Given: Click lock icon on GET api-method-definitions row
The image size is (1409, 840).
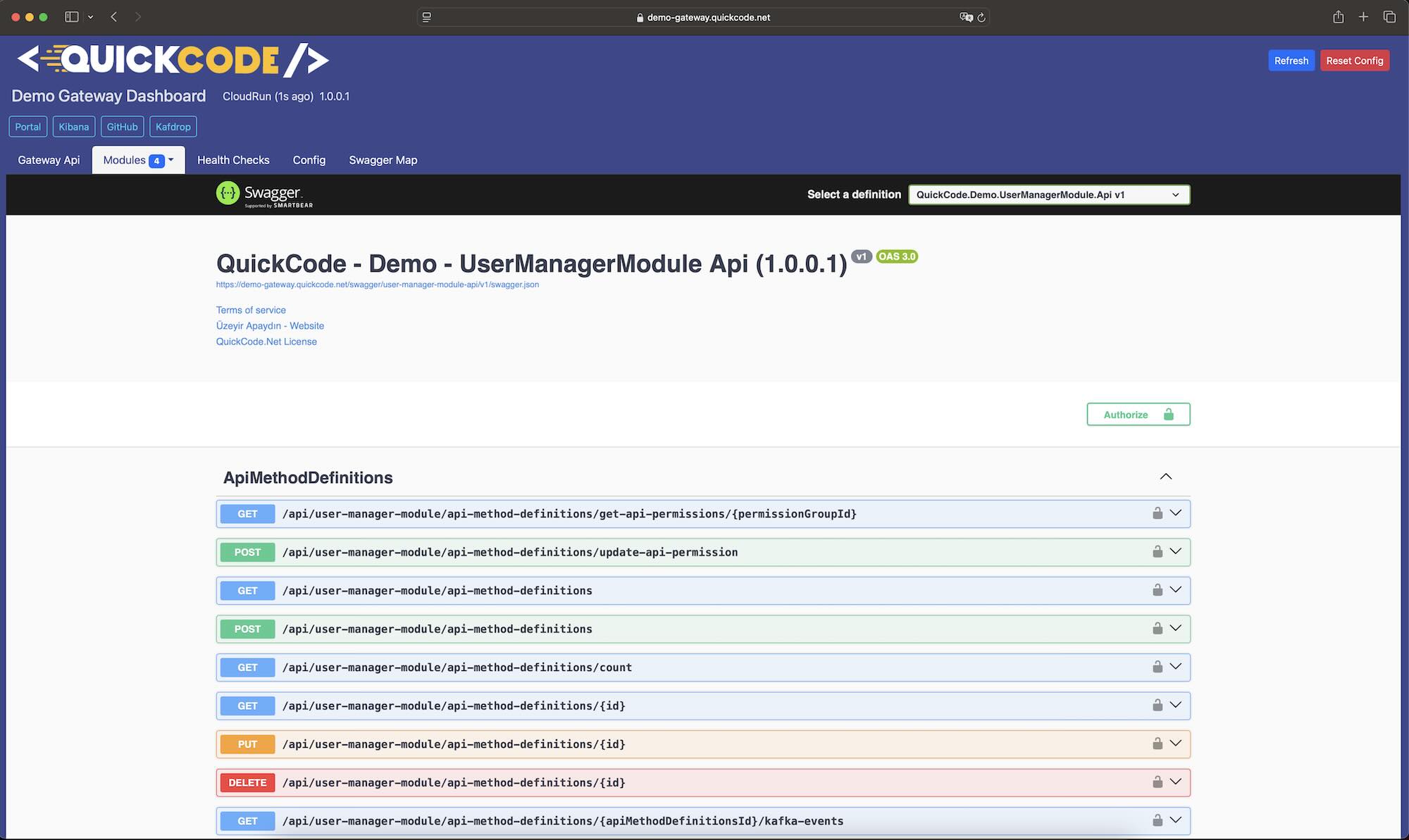Looking at the screenshot, I should click(x=1157, y=590).
